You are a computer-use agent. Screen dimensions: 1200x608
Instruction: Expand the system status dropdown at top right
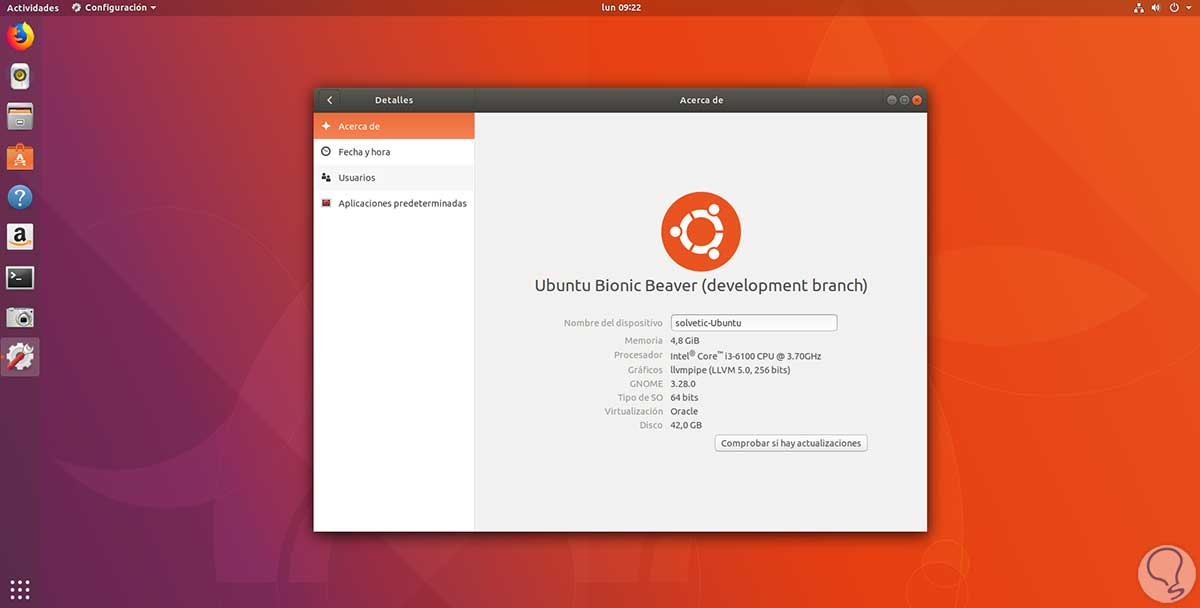(x=1189, y=7)
